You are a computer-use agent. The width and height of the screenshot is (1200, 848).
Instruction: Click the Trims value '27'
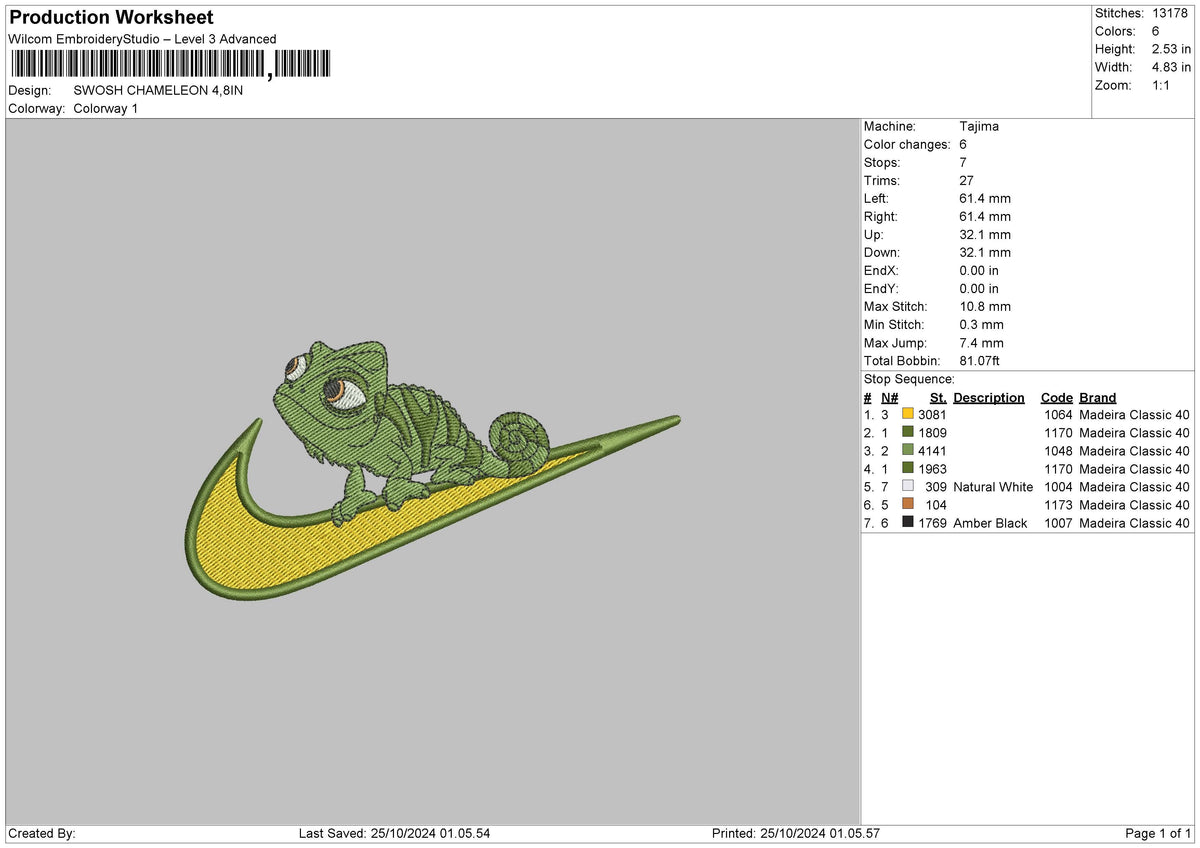coord(967,180)
